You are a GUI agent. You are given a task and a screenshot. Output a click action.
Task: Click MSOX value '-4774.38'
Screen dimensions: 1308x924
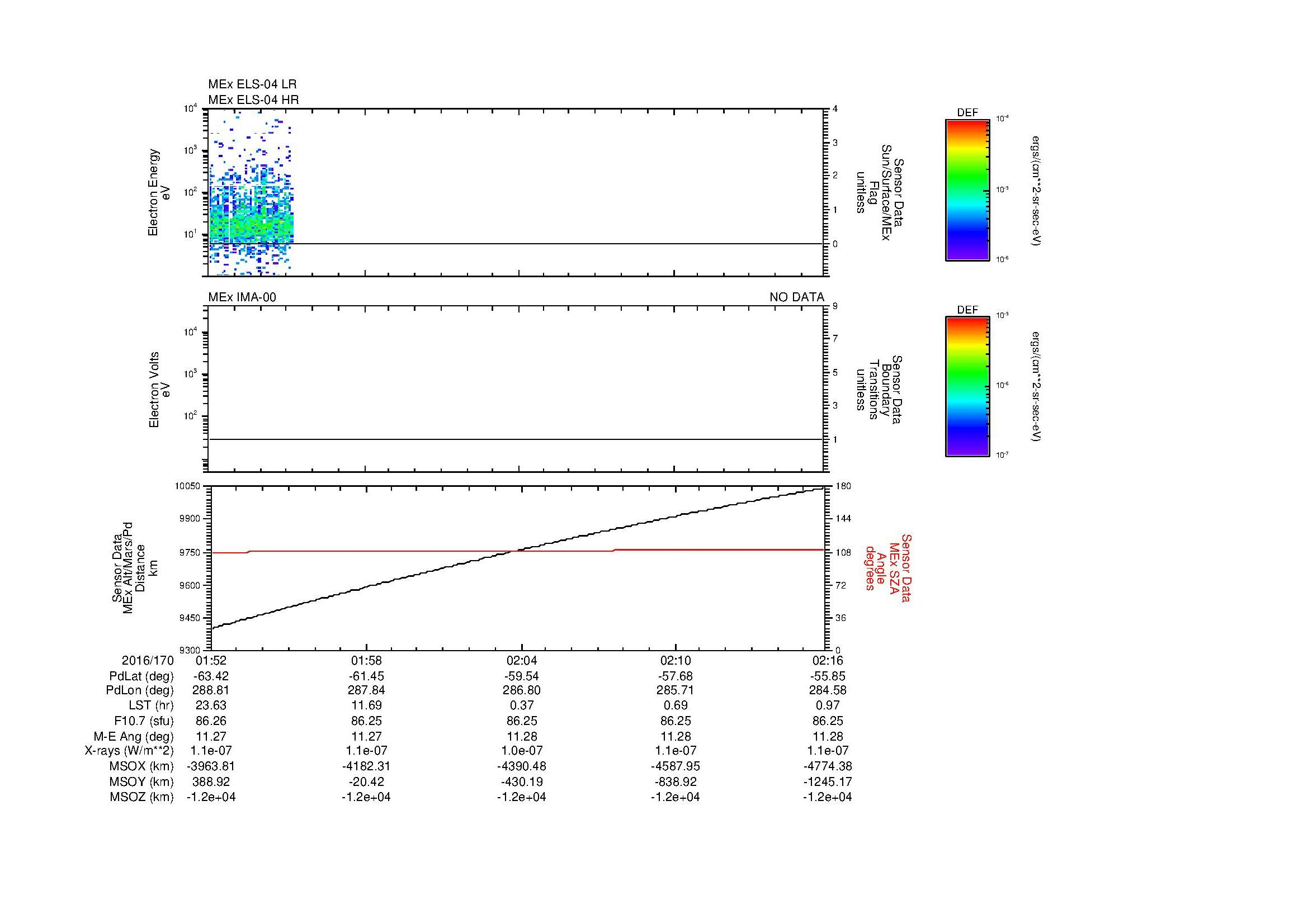click(827, 766)
